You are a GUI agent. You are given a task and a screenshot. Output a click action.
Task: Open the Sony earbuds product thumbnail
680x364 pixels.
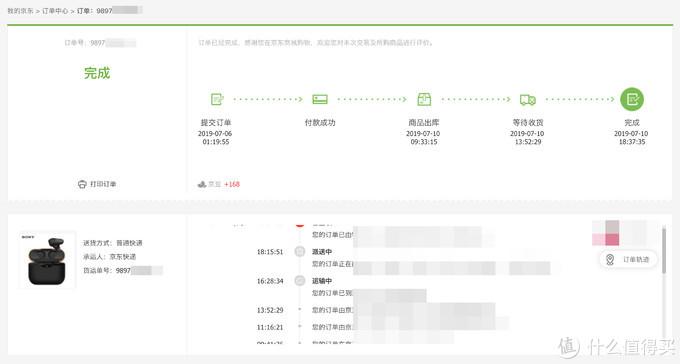click(47, 259)
